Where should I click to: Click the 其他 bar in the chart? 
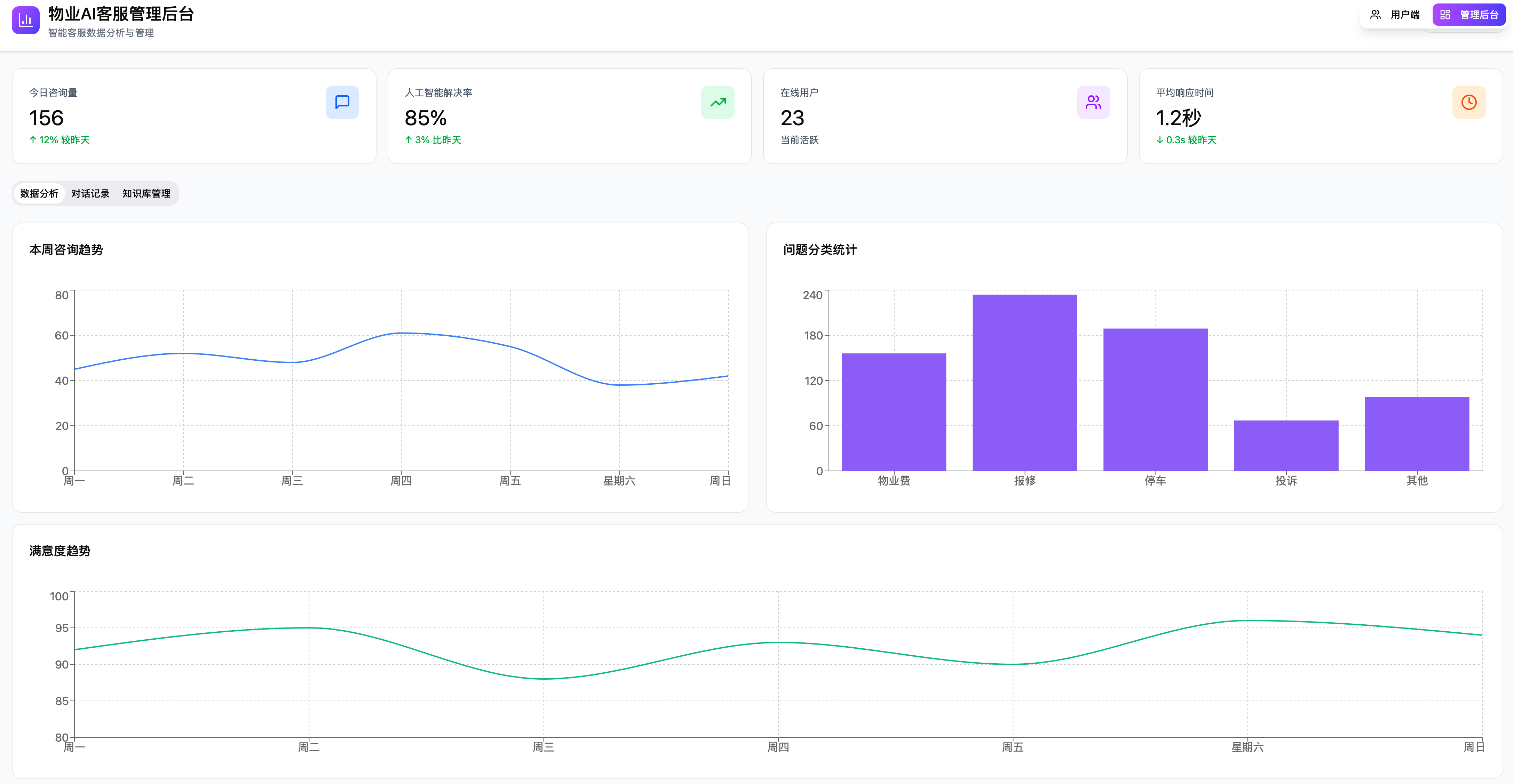click(1417, 433)
